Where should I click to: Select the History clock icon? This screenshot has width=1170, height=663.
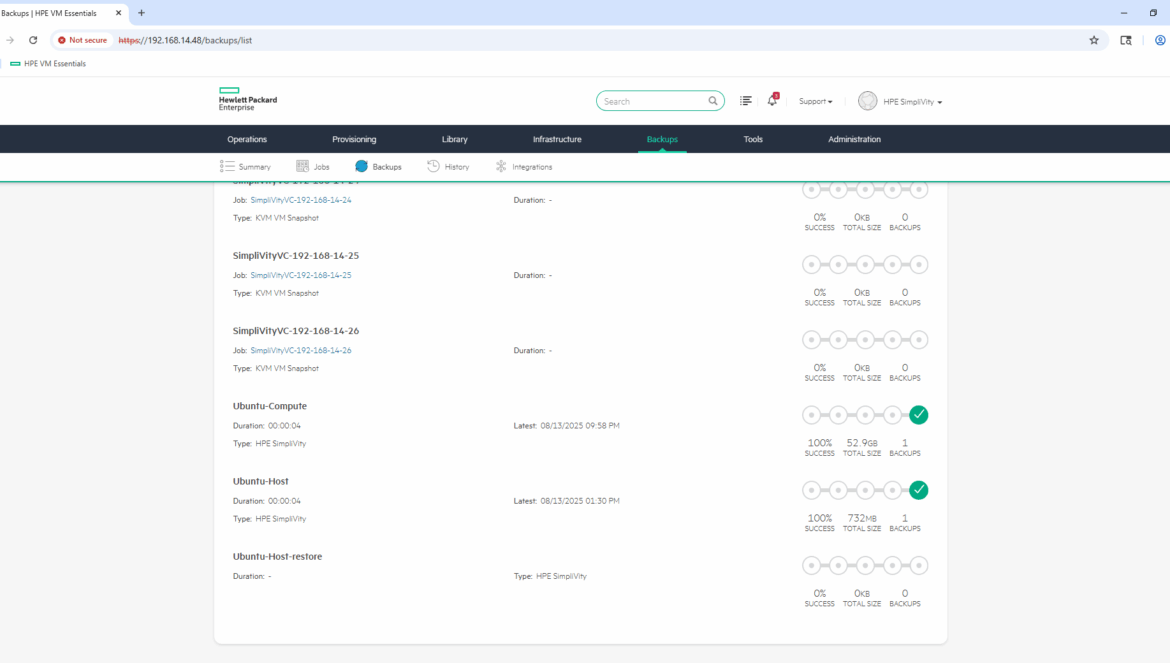pyautogui.click(x=433, y=167)
